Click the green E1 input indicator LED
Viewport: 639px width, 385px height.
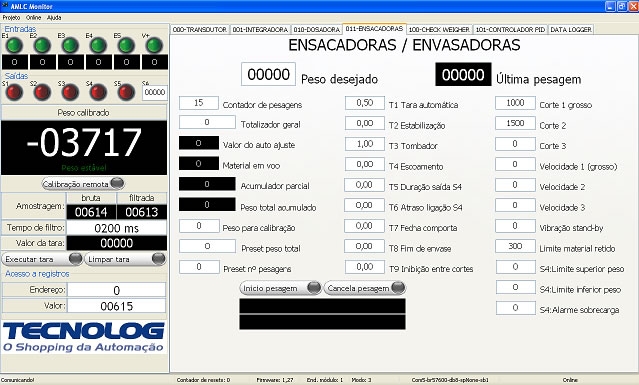(x=14, y=45)
